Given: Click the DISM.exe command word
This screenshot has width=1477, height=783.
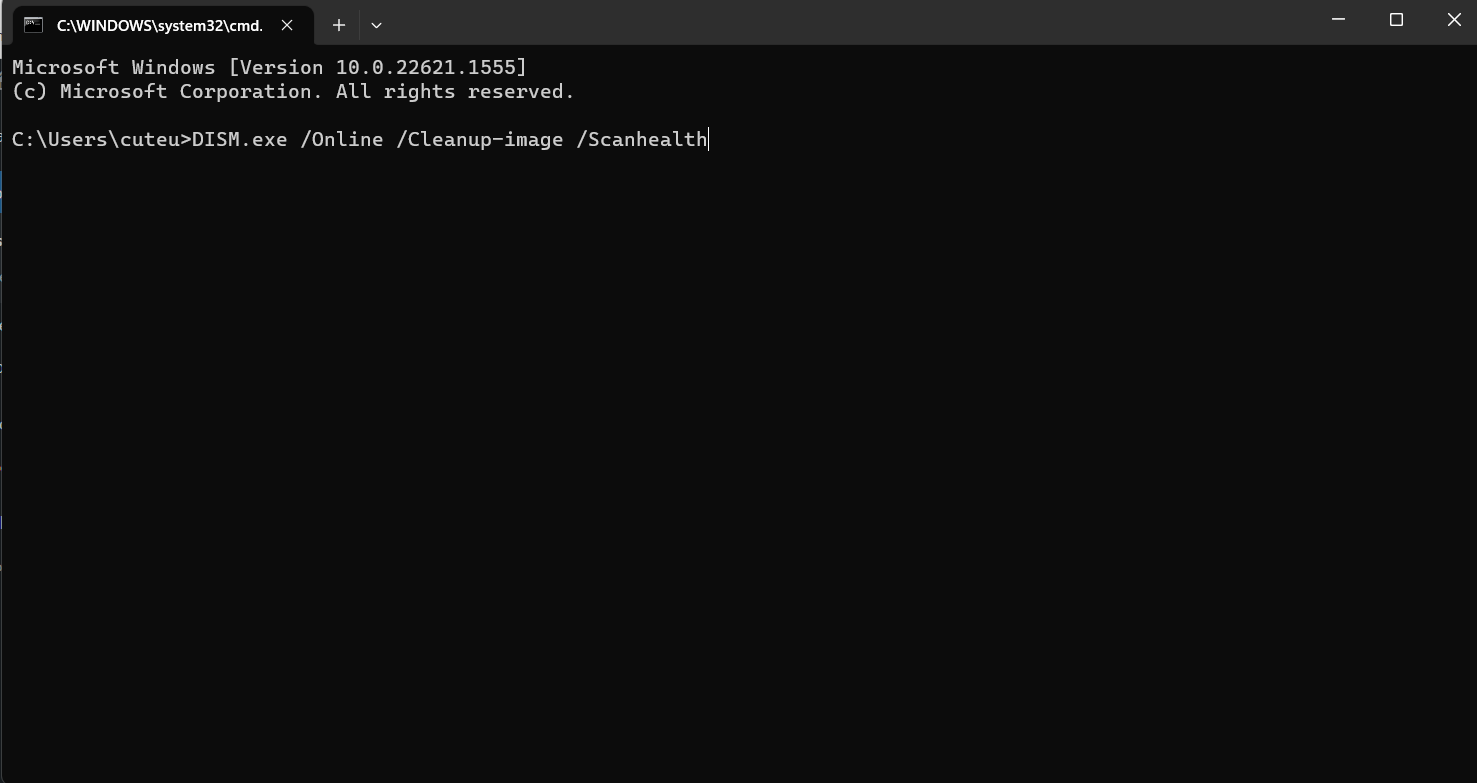Looking at the screenshot, I should pos(239,139).
